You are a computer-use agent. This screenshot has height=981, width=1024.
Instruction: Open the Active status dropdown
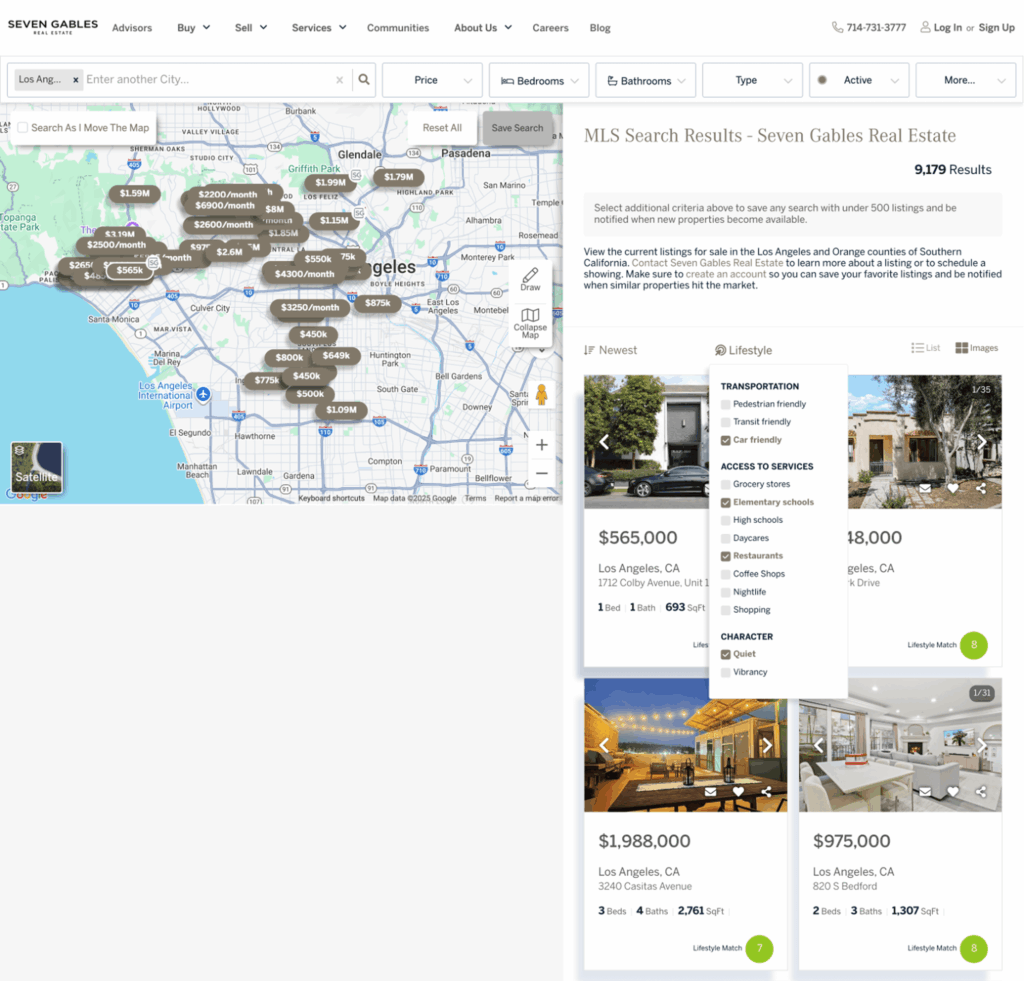(859, 80)
